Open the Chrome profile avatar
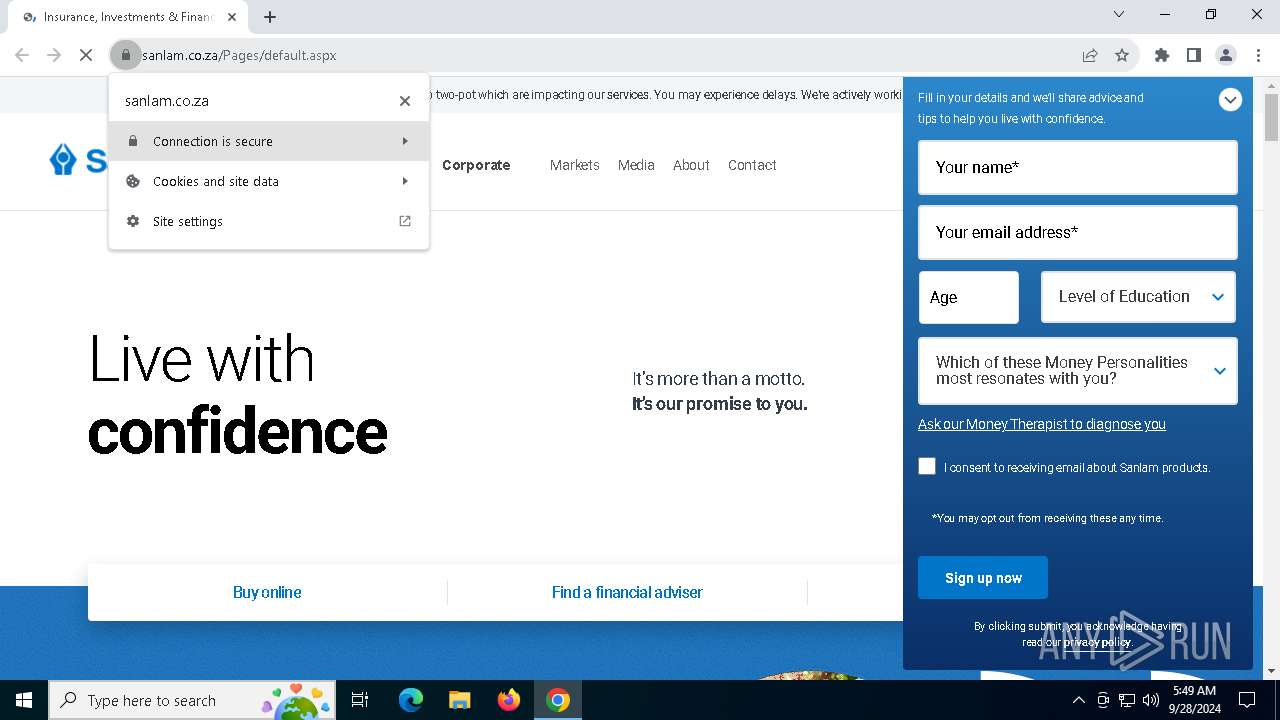1280x720 pixels. [1226, 55]
